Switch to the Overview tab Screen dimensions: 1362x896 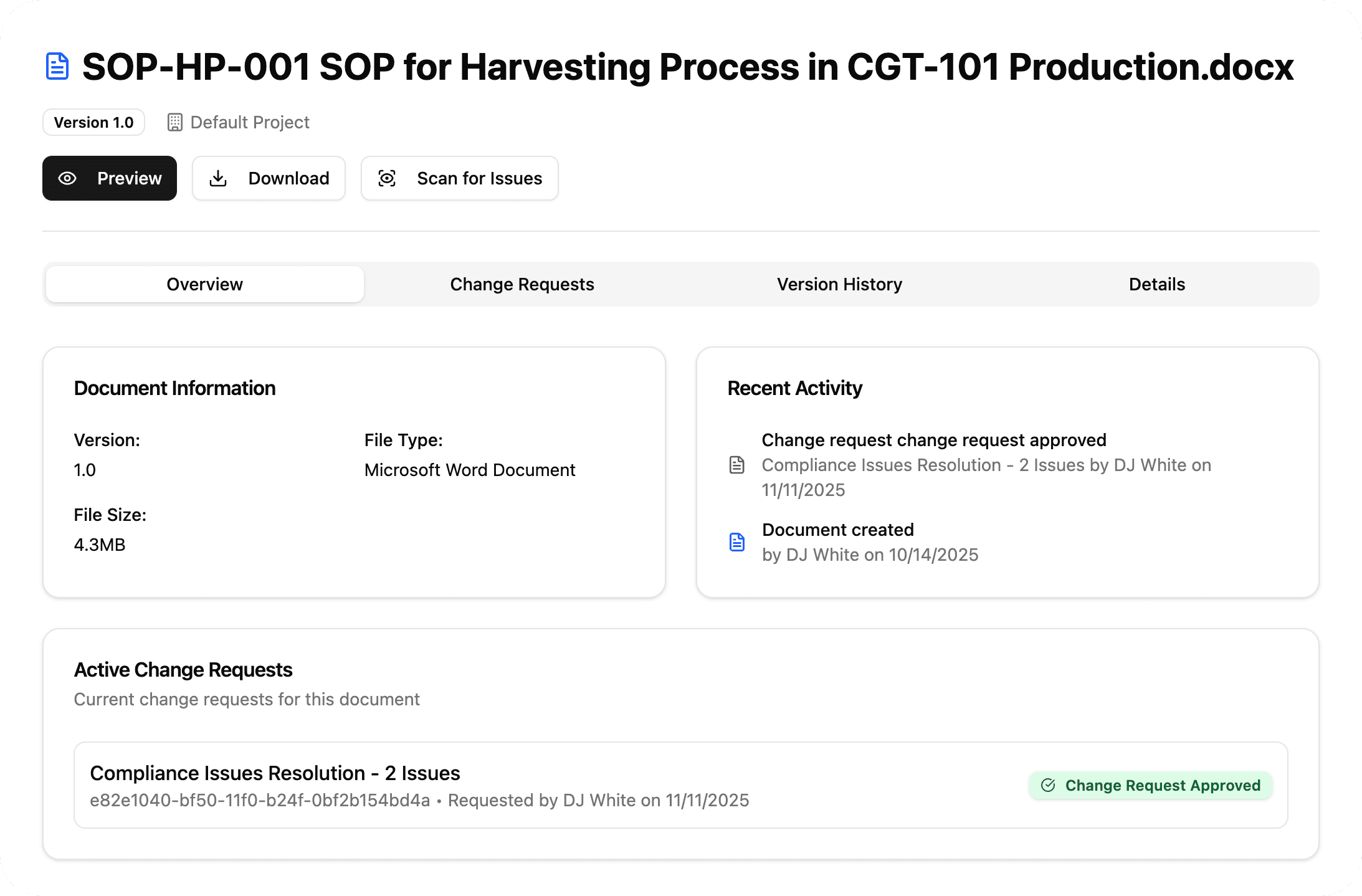[204, 284]
